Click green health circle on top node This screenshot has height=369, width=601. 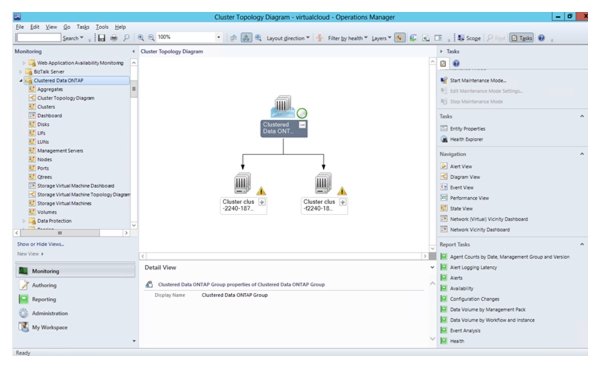tap(302, 113)
